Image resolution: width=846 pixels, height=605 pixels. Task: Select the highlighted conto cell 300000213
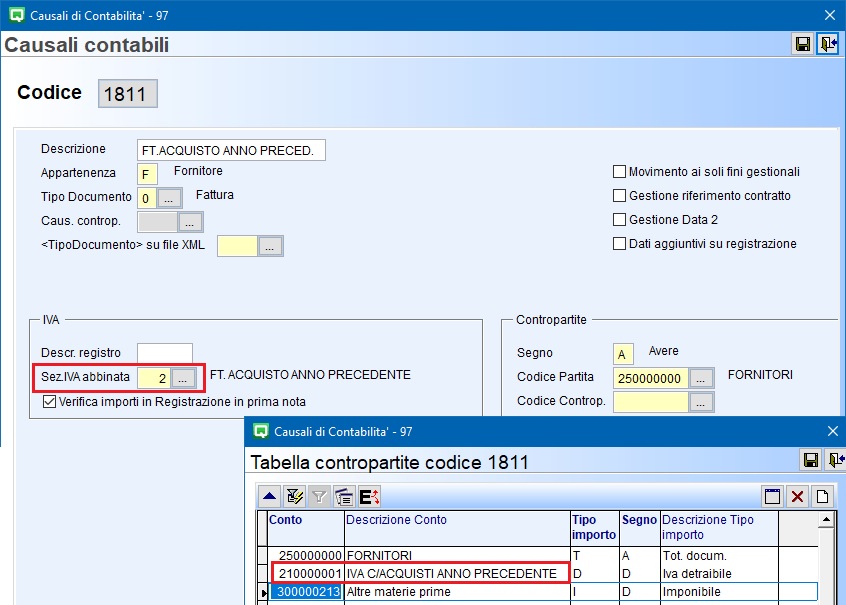coord(308,592)
